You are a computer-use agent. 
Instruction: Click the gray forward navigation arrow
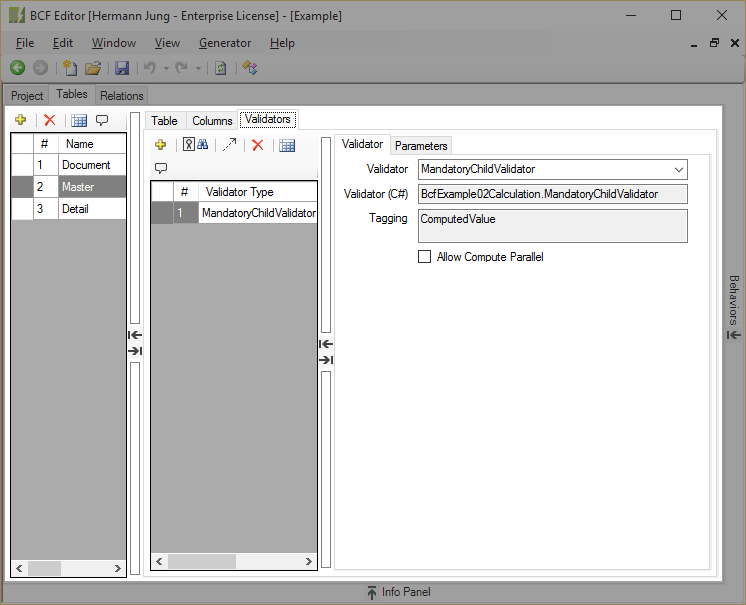point(40,68)
